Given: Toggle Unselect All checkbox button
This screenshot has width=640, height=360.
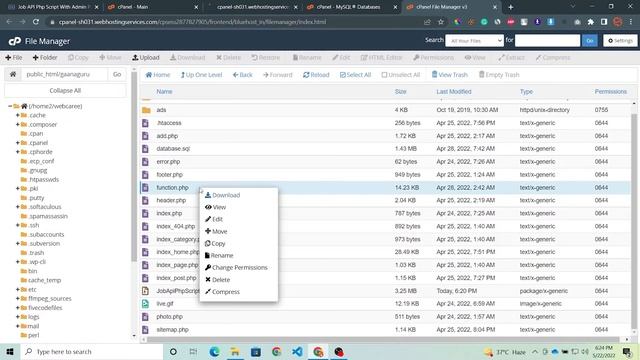Looking at the screenshot, I should tap(400, 75).
